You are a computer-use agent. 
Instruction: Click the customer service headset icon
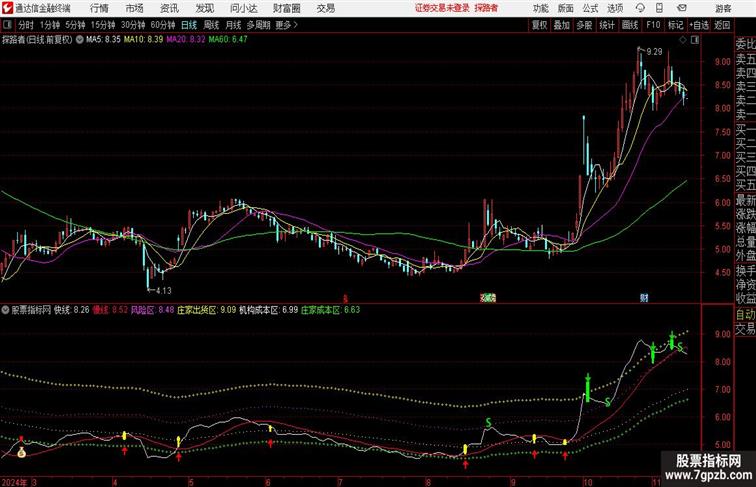pos(640,8)
